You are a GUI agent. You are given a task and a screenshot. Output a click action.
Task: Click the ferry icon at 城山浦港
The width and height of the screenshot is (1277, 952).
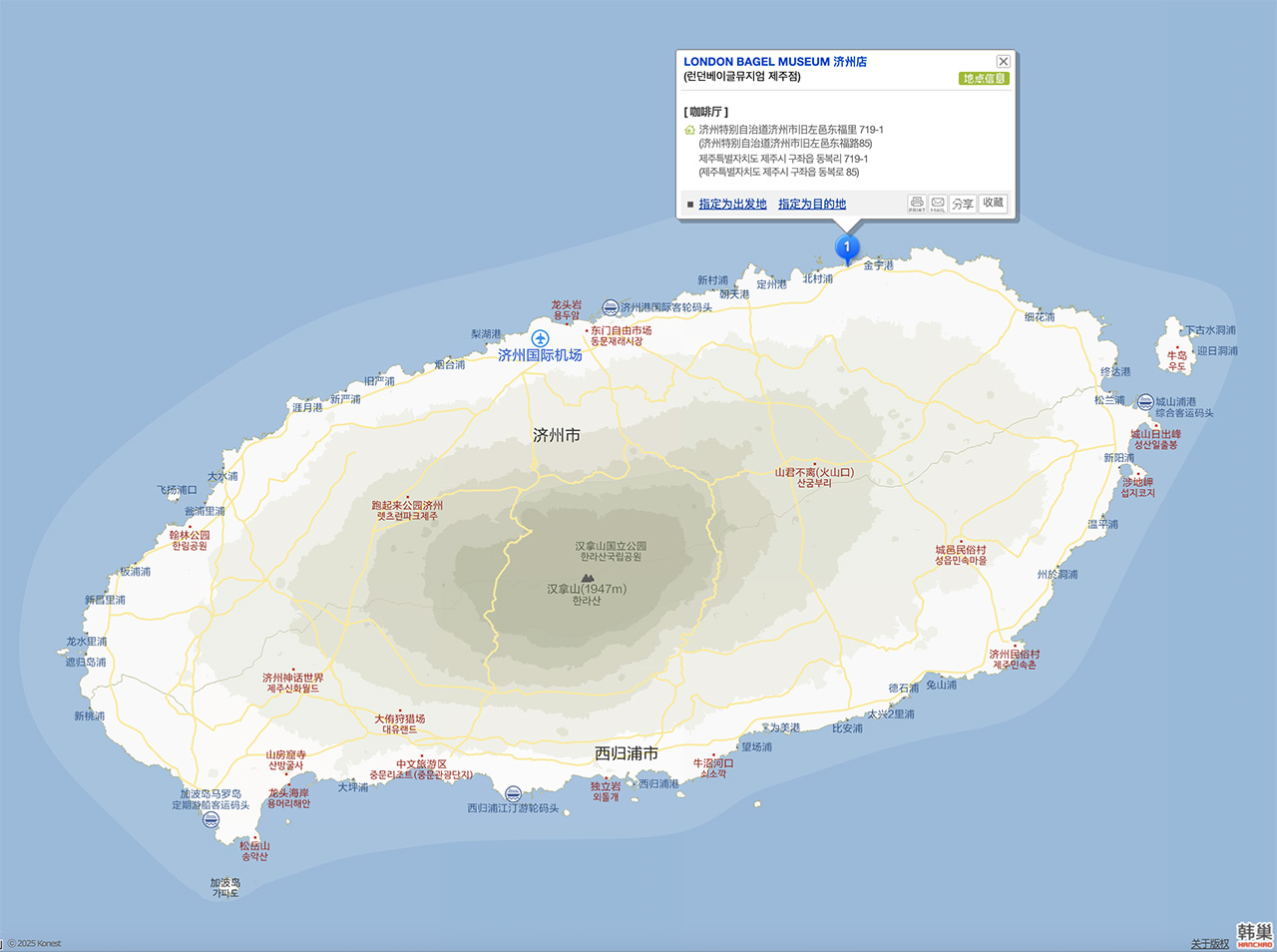[x=1145, y=401]
